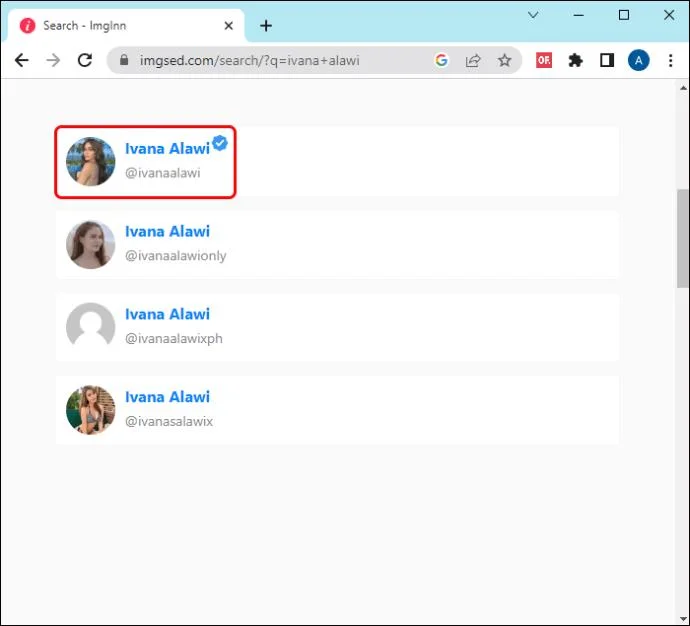This screenshot has width=690, height=626.
Task: Click the @ivanaalawionly handle
Action: (175, 256)
